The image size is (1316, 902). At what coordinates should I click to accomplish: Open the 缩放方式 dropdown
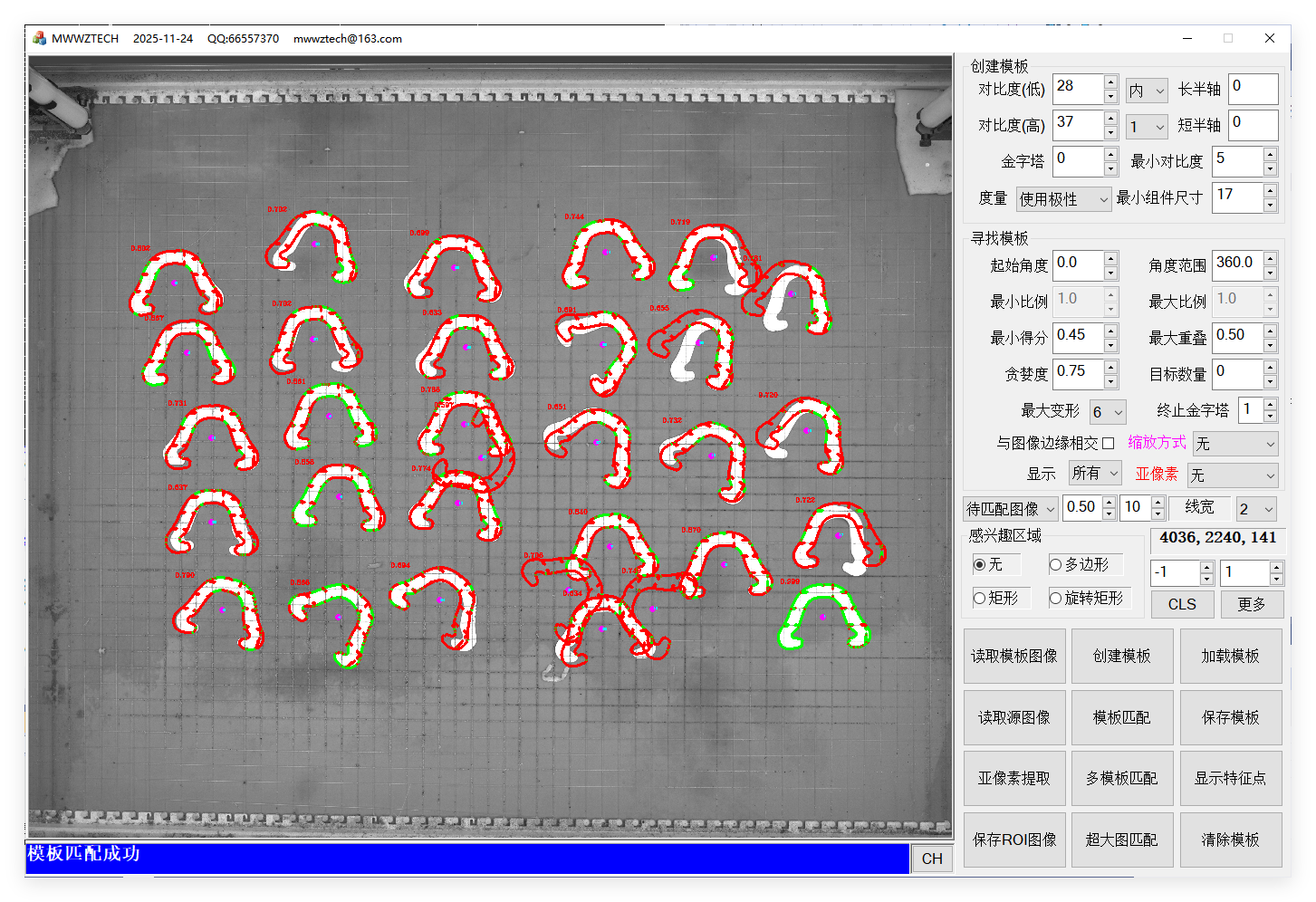(1234, 444)
